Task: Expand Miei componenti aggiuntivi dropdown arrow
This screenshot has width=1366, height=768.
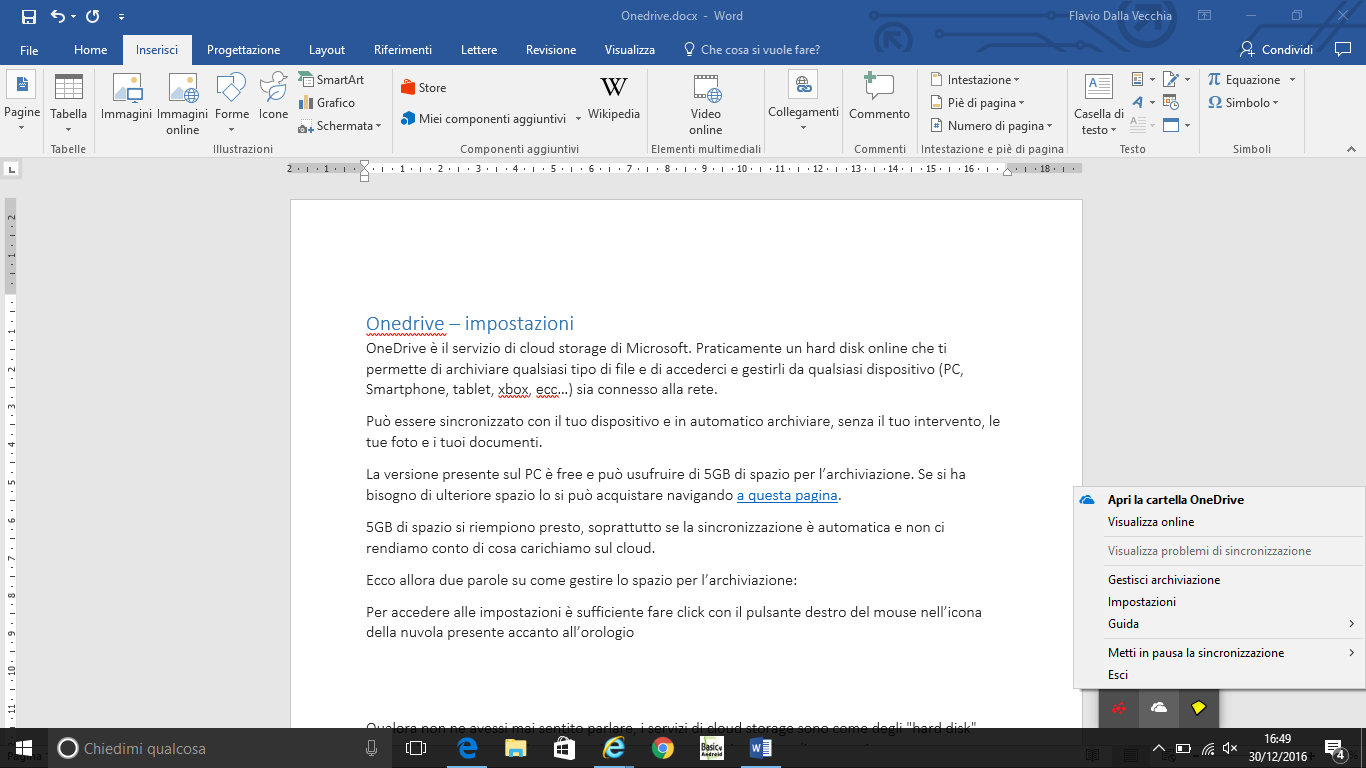Action: [x=578, y=119]
